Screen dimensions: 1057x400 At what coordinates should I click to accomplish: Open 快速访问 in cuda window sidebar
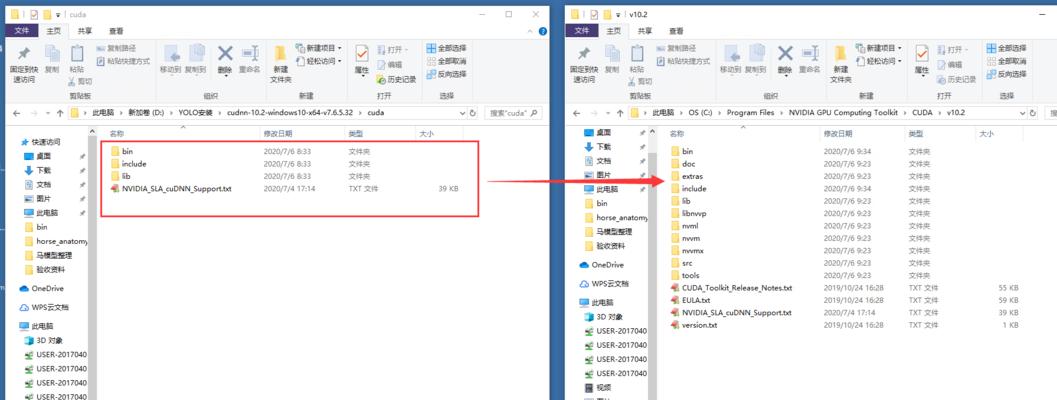(46, 142)
